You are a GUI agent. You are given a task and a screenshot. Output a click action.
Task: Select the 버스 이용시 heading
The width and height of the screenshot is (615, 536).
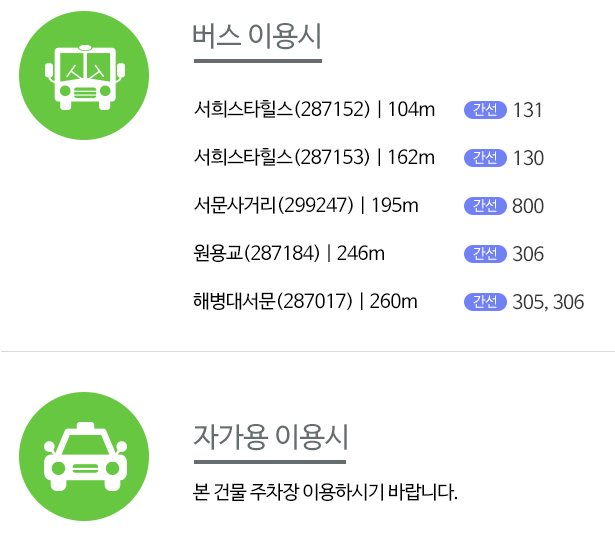click(x=257, y=36)
